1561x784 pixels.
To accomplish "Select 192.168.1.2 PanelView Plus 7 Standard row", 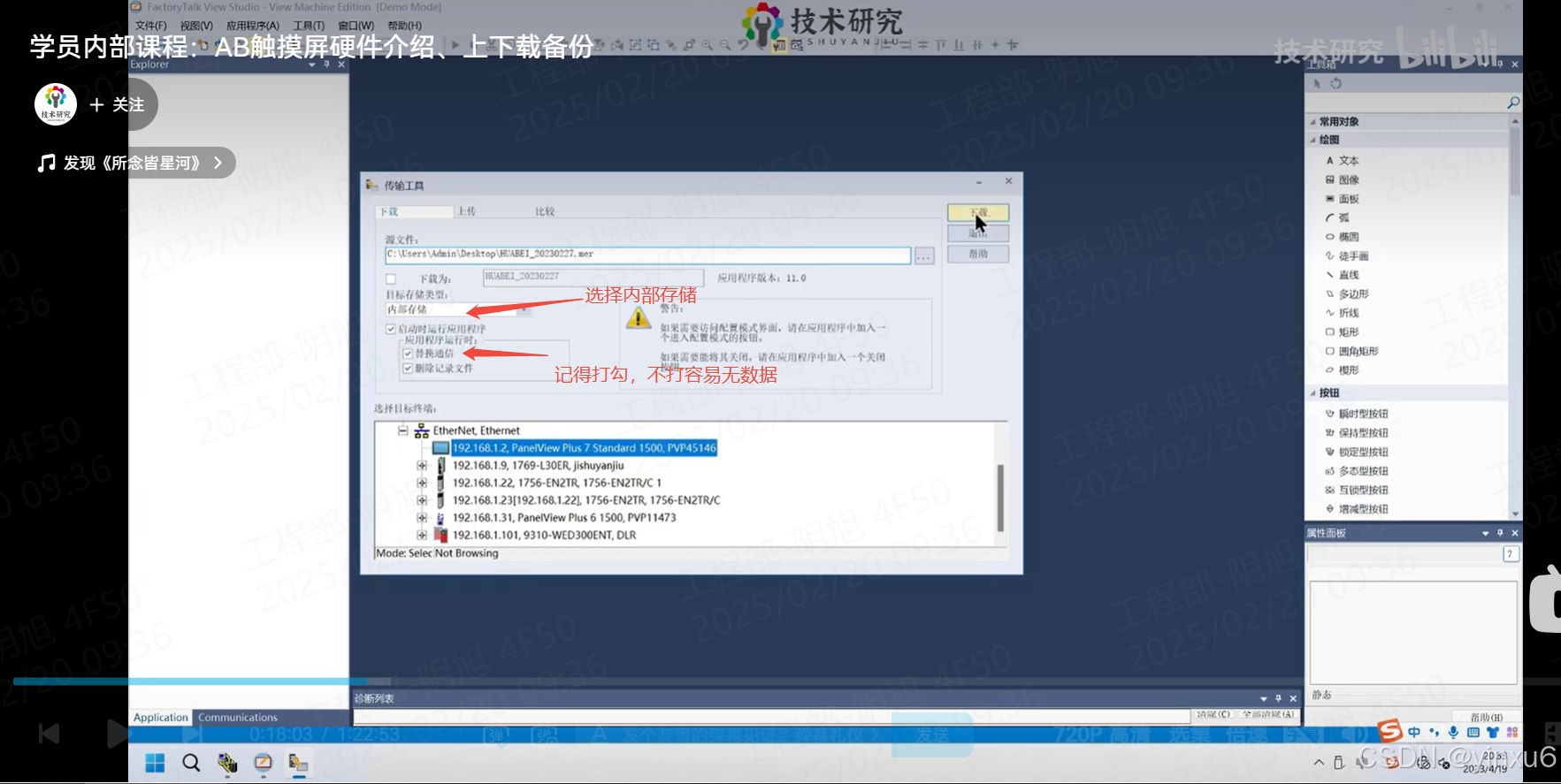I will [x=584, y=449].
